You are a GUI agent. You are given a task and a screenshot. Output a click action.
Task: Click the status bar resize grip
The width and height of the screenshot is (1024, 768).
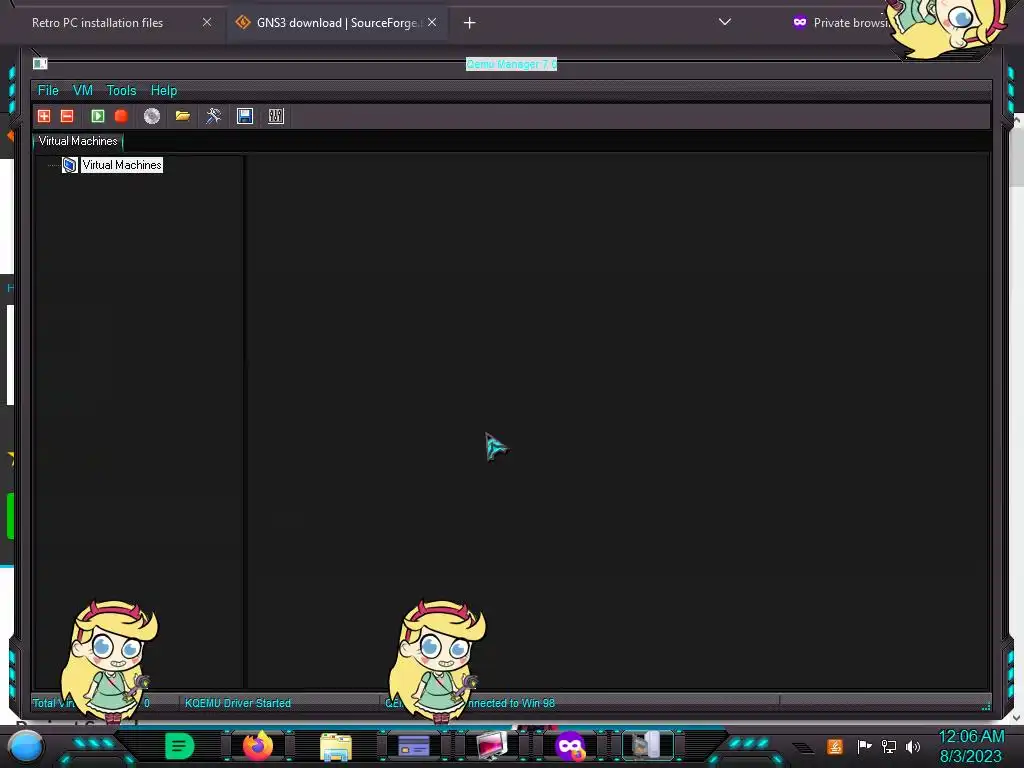coord(985,706)
